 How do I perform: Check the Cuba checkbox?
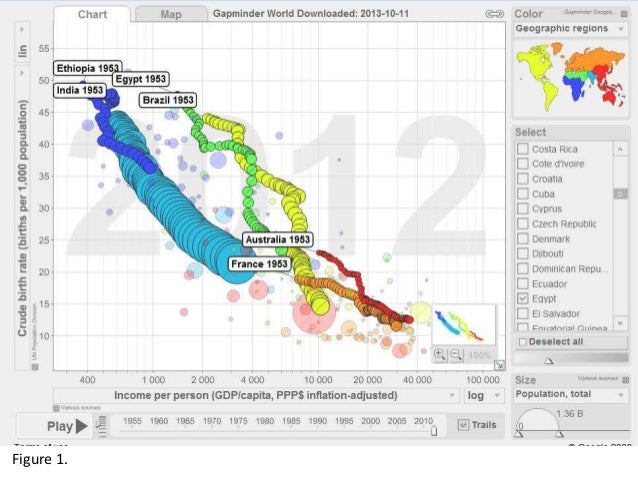pos(522,194)
